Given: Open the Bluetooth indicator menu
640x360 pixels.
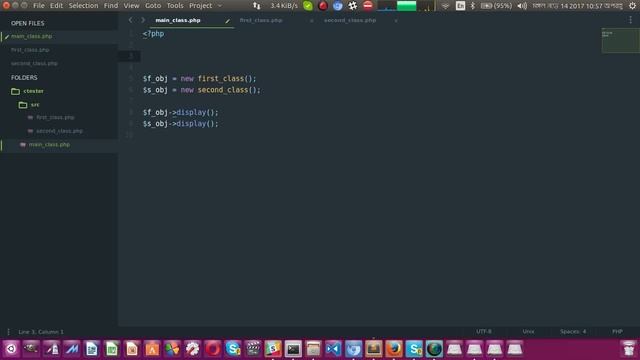Looking at the screenshot, I should tap(473, 6).
